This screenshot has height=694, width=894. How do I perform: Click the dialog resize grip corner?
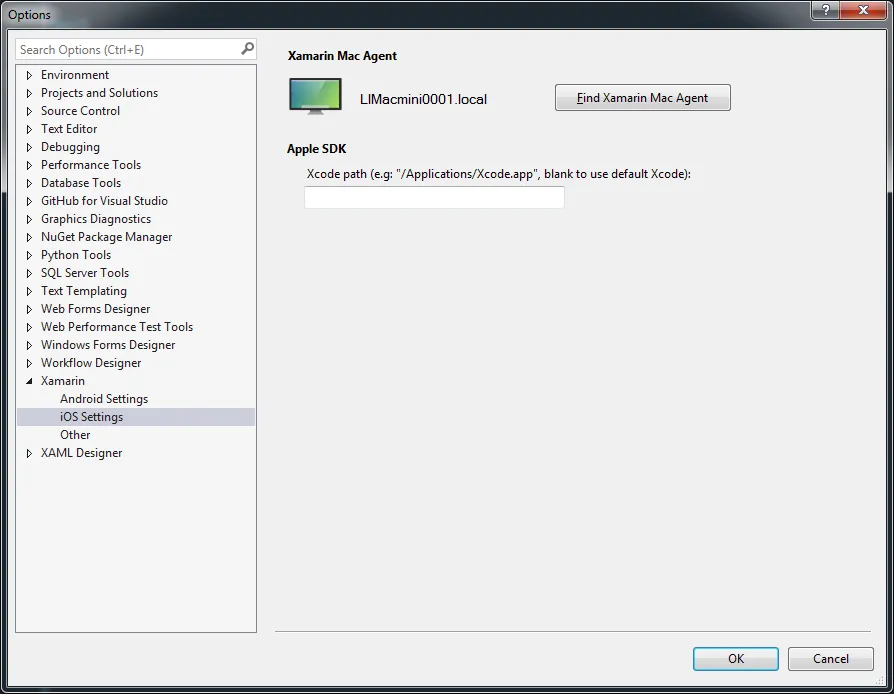pos(880,680)
